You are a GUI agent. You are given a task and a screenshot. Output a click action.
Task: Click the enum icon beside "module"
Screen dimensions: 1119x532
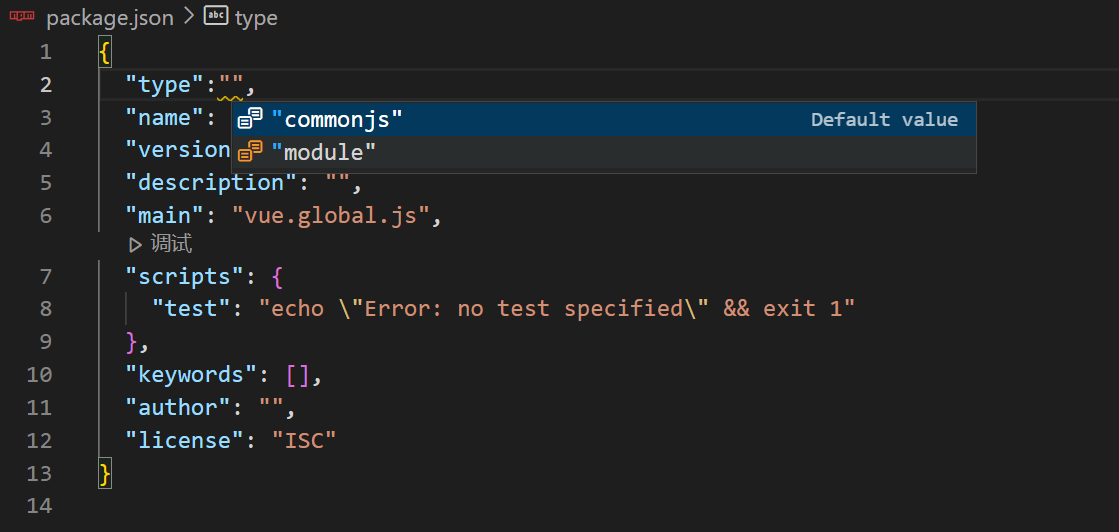point(250,151)
